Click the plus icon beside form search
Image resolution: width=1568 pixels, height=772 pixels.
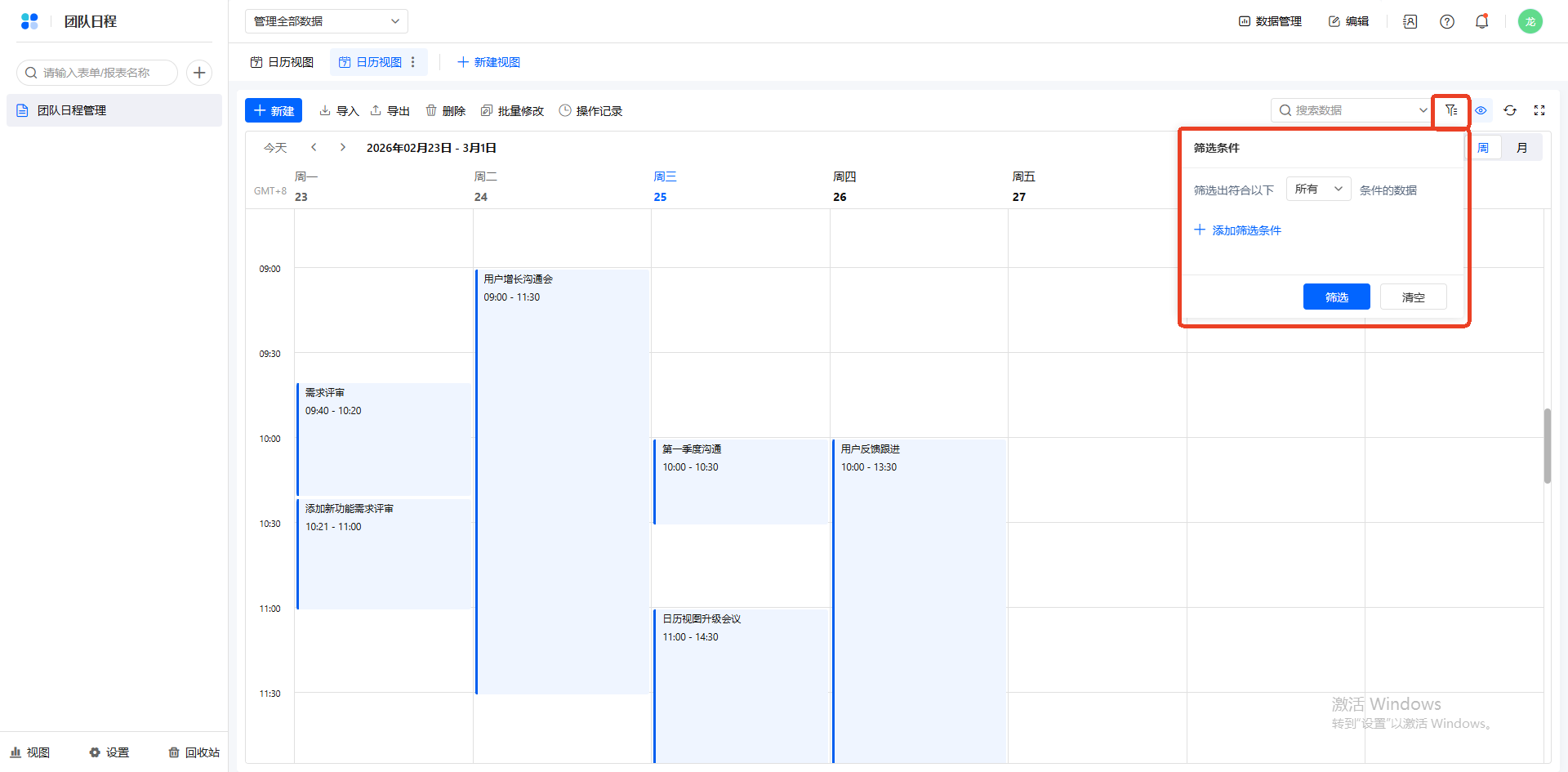(x=199, y=73)
